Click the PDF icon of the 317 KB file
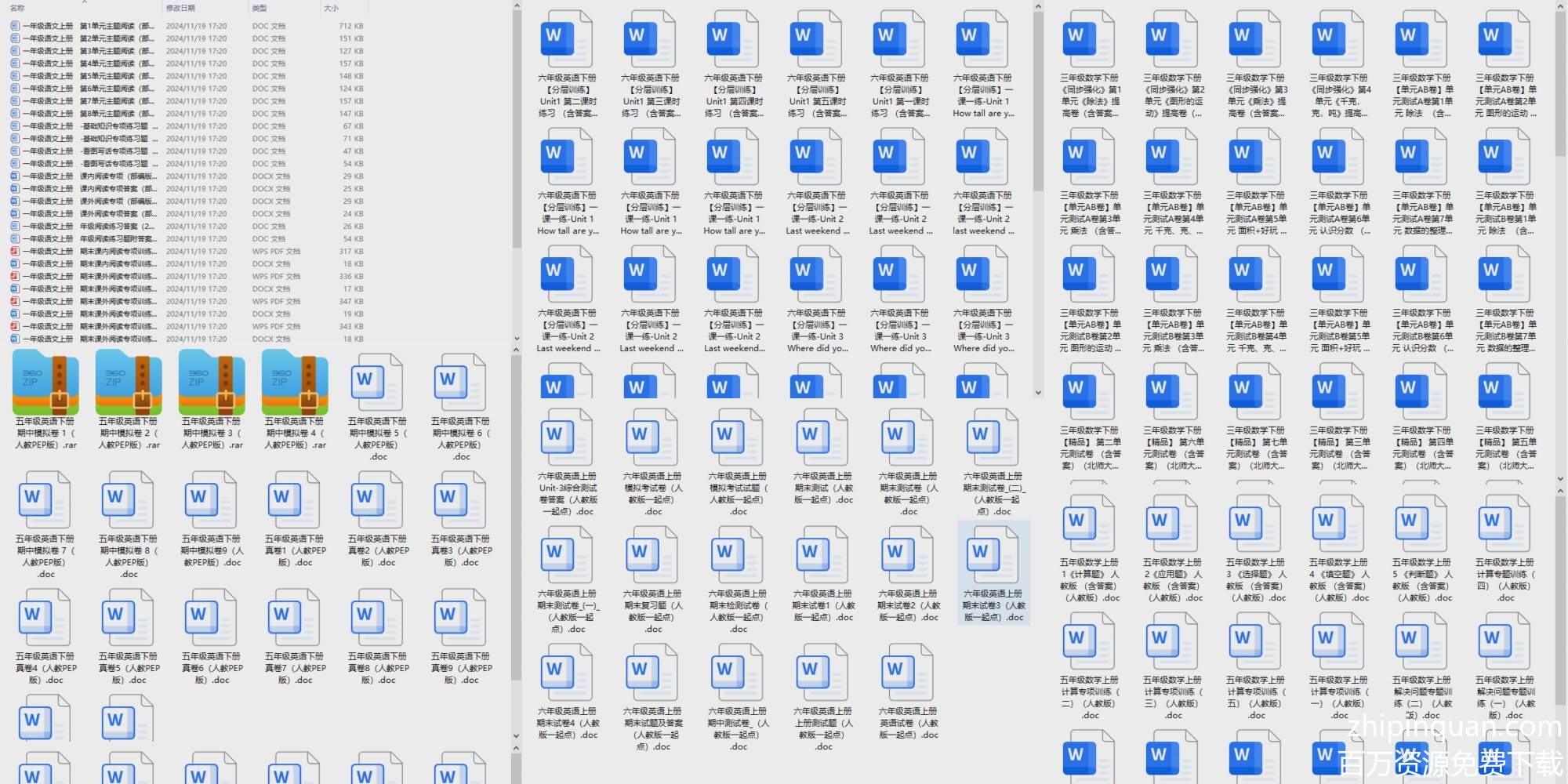This screenshot has height=784, width=1568. (x=15, y=252)
